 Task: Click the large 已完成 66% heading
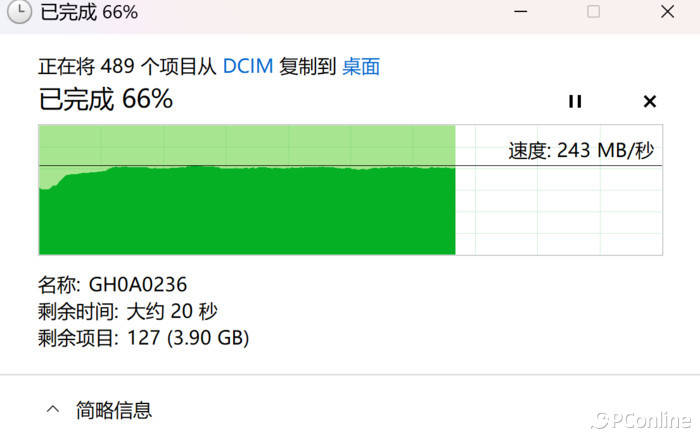pyautogui.click(x=106, y=99)
